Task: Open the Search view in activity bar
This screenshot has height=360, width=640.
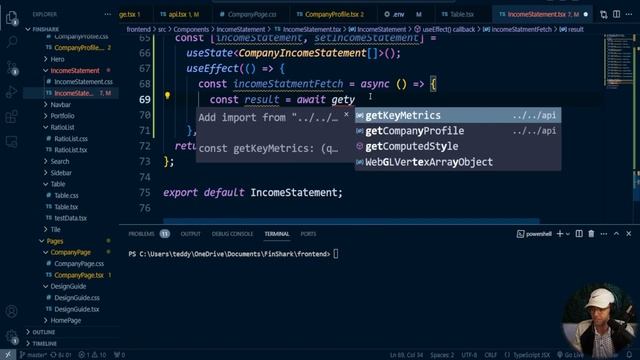Action: pyautogui.click(x=12, y=42)
